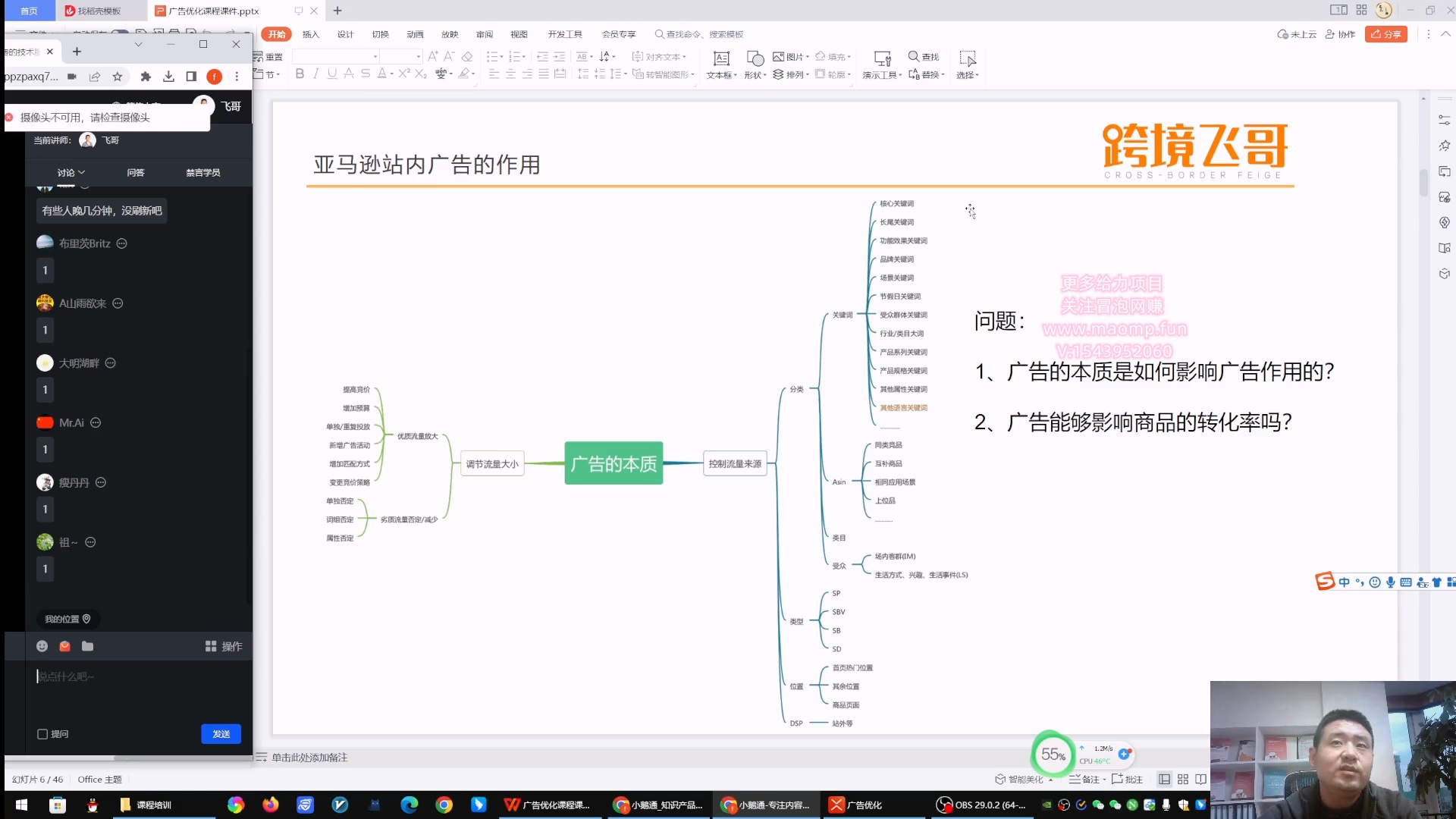Click the 批注 comments button in the status bar
The width and height of the screenshot is (1456, 819).
[x=1128, y=780]
